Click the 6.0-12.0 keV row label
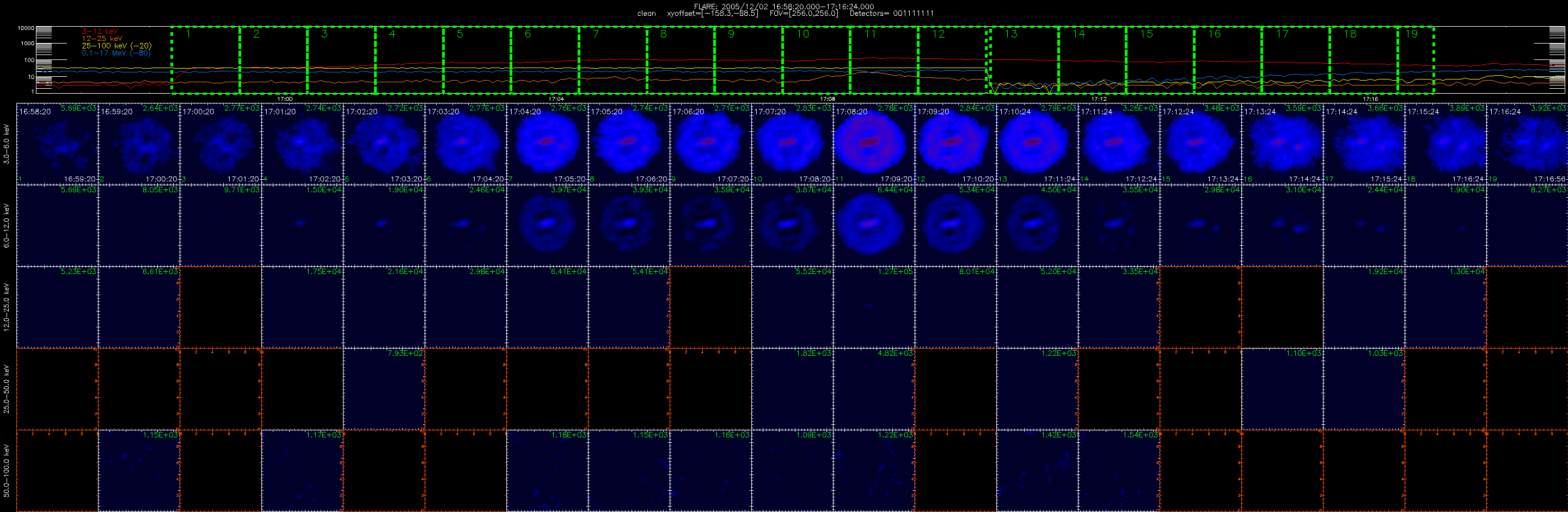 pyautogui.click(x=7, y=225)
